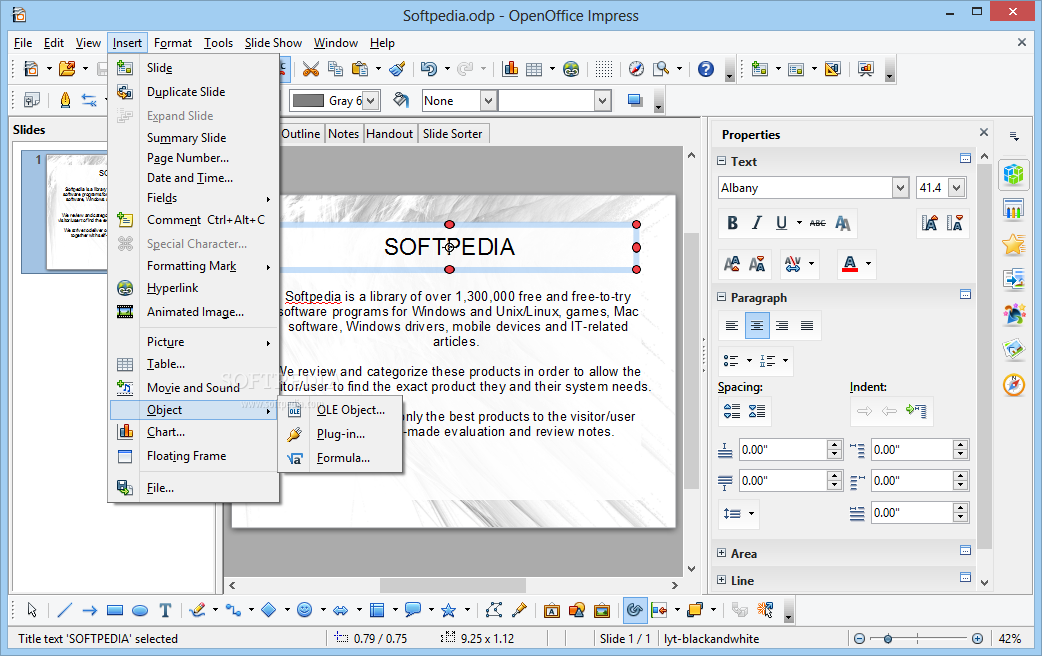Click the Cut scissors icon
Image resolution: width=1042 pixels, height=656 pixels.
[310, 68]
